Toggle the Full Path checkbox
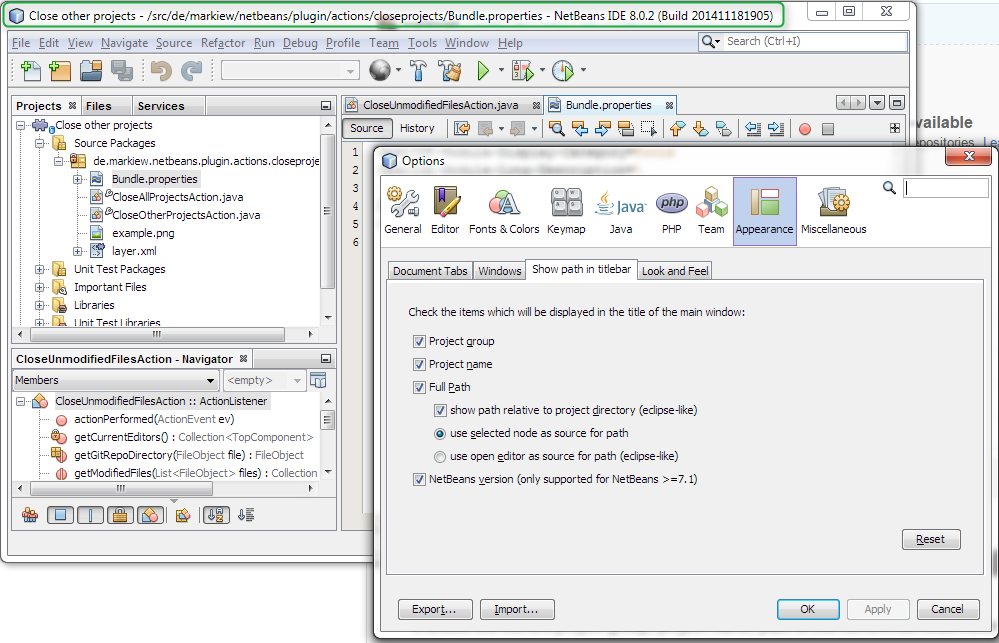 coord(419,387)
